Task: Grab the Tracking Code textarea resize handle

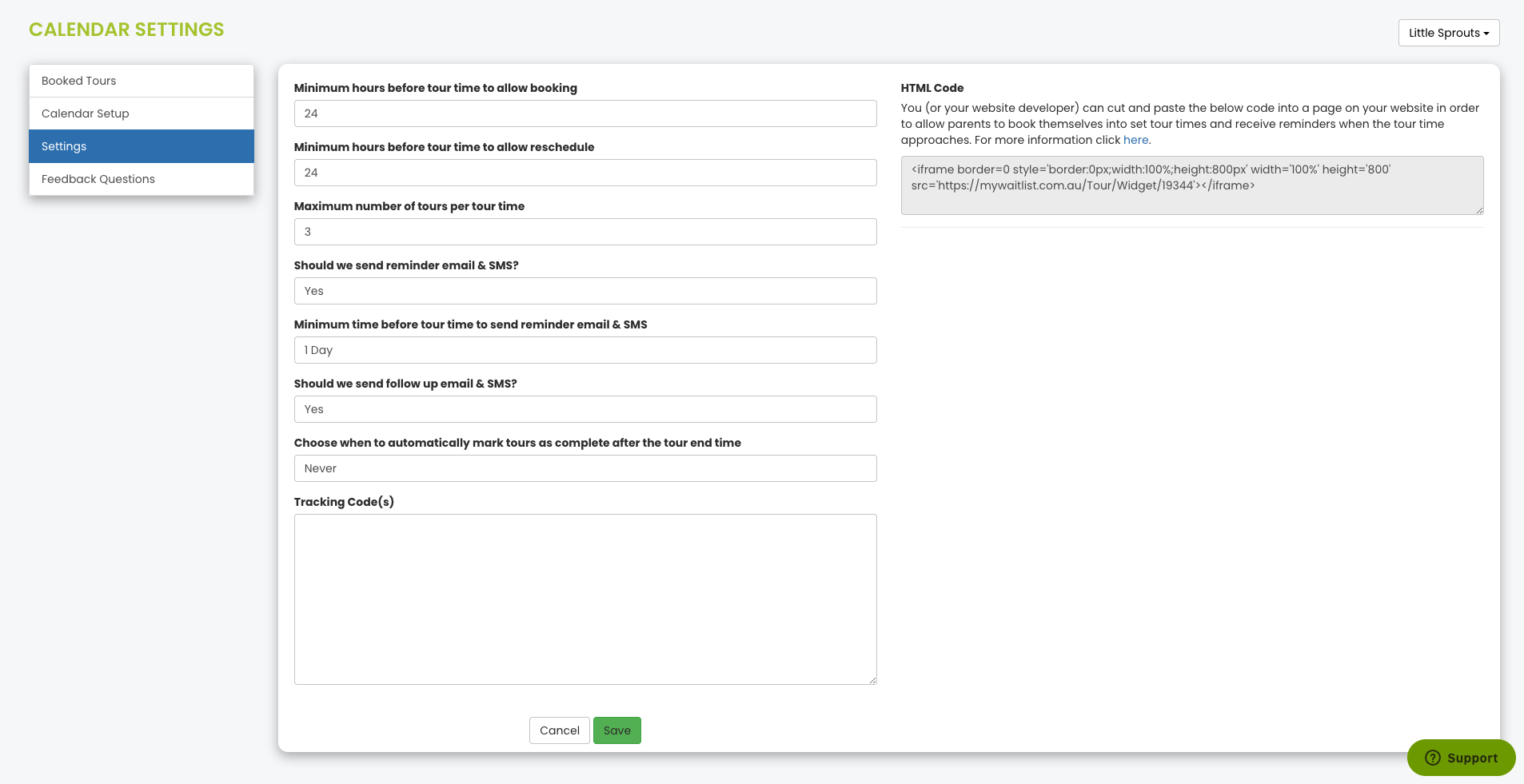Action: (872, 680)
